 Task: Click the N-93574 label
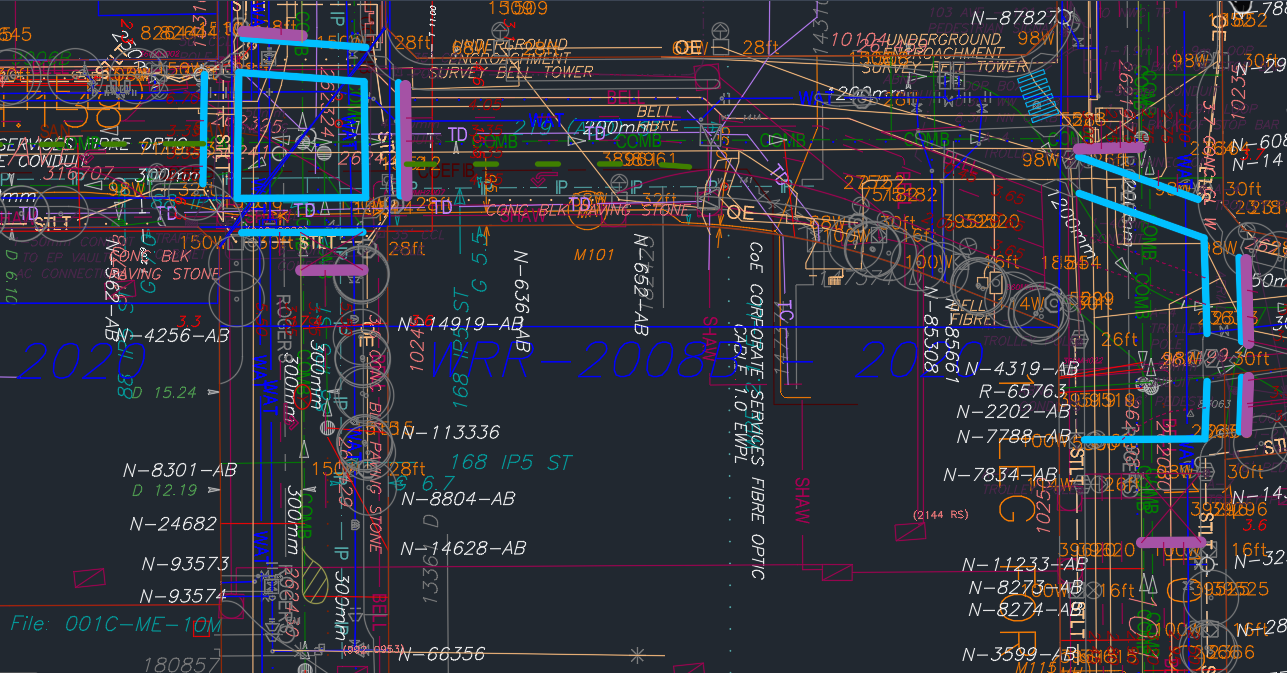185,596
